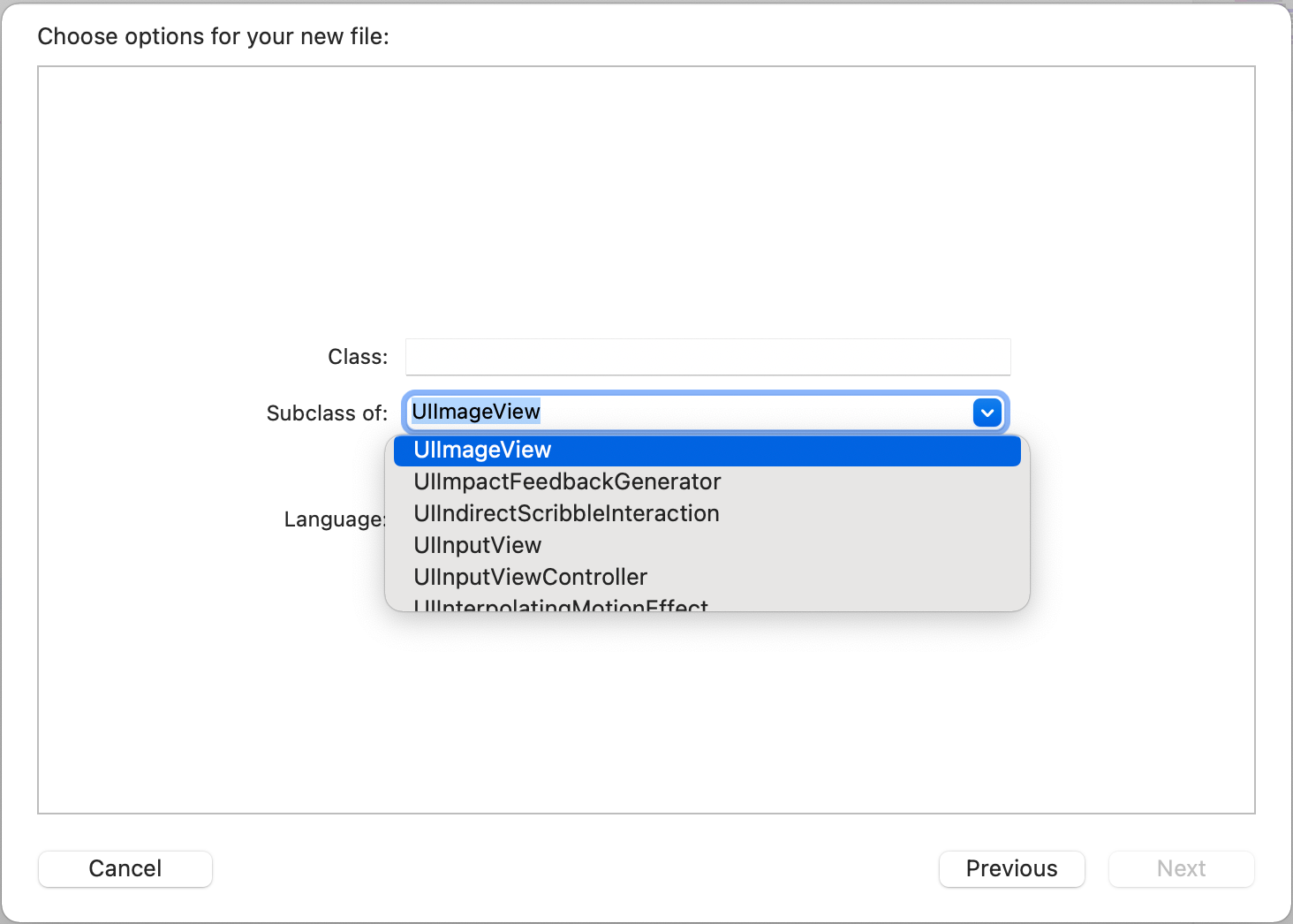This screenshot has width=1293, height=924.
Task: Click the "Language:" label
Action: pyautogui.click(x=334, y=519)
